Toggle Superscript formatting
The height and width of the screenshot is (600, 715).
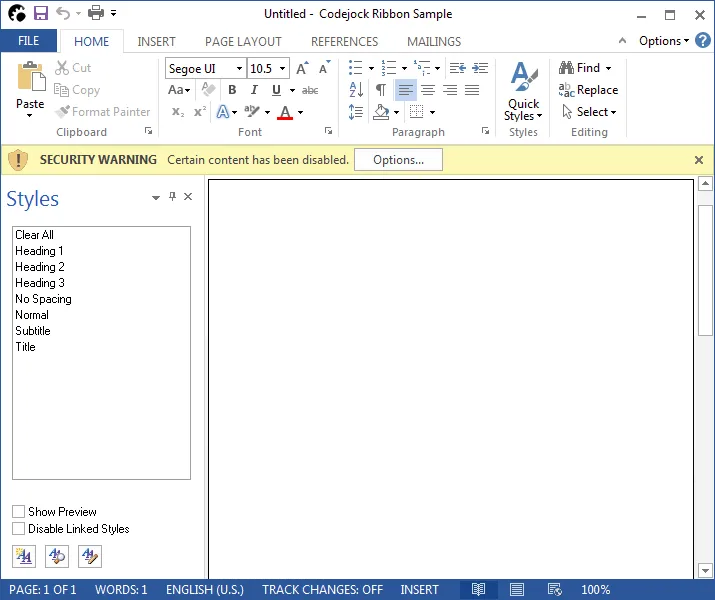pos(200,112)
